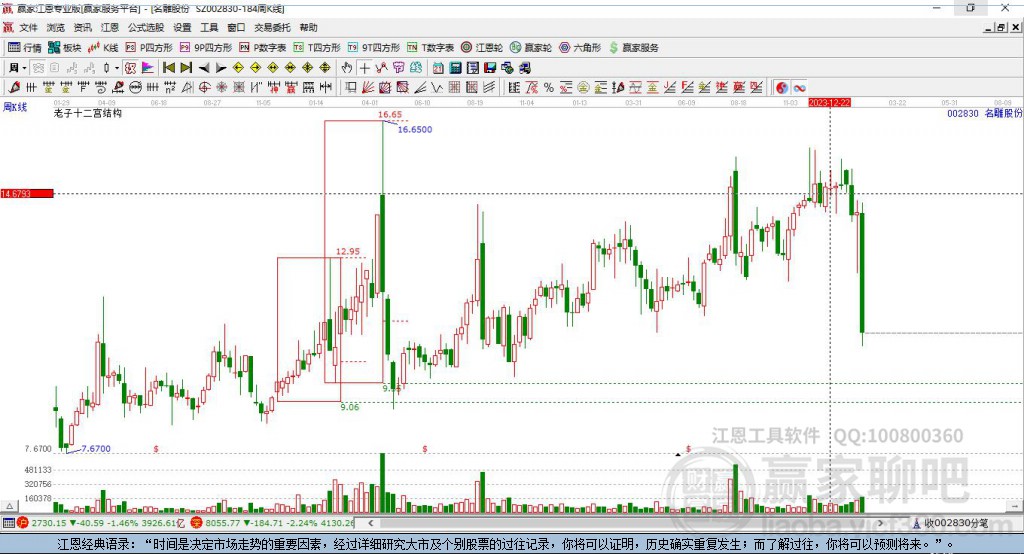Click the 12.95 red price label
Screen dimensions: 1024x554
point(348,251)
